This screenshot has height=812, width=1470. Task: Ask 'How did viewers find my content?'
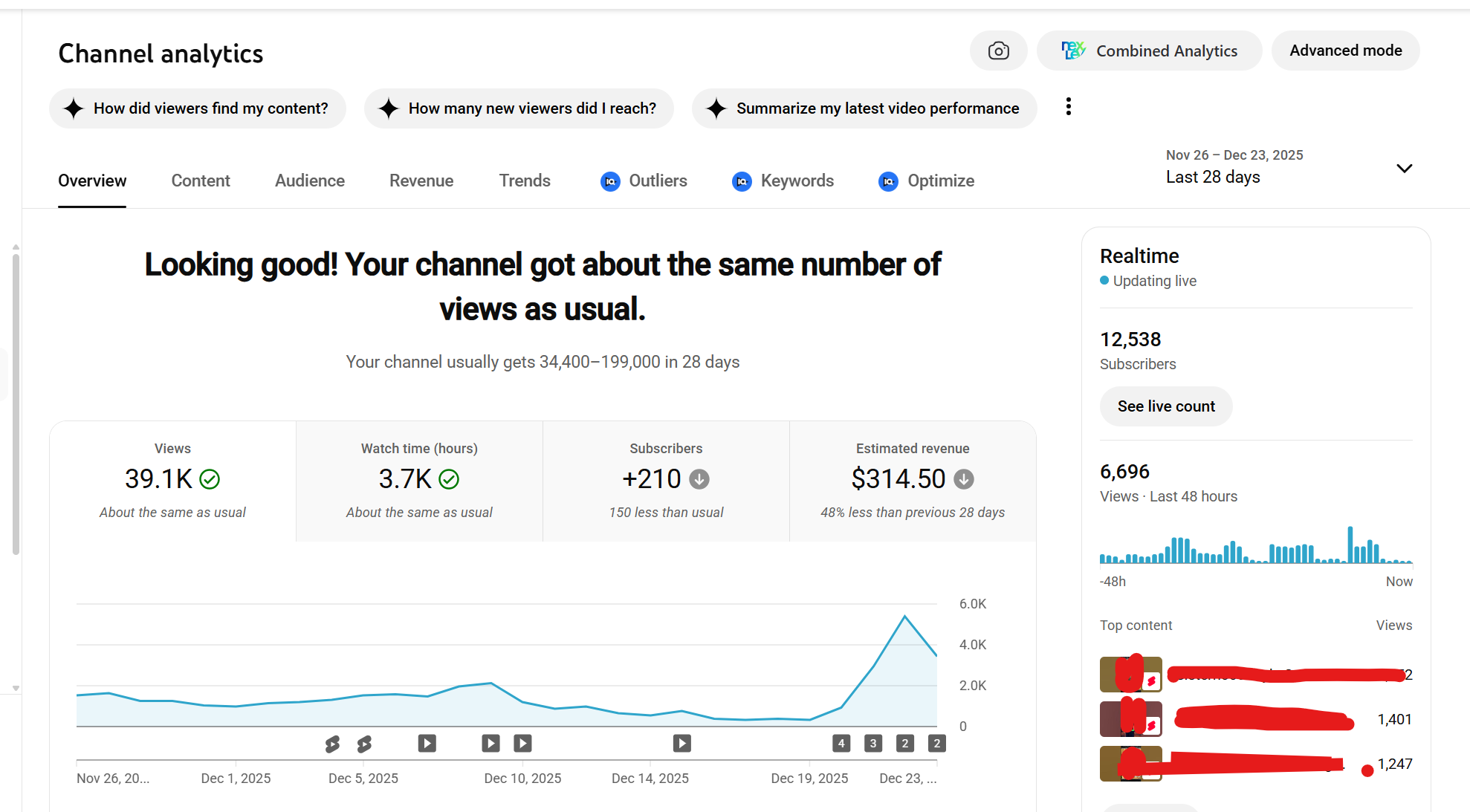coord(198,108)
